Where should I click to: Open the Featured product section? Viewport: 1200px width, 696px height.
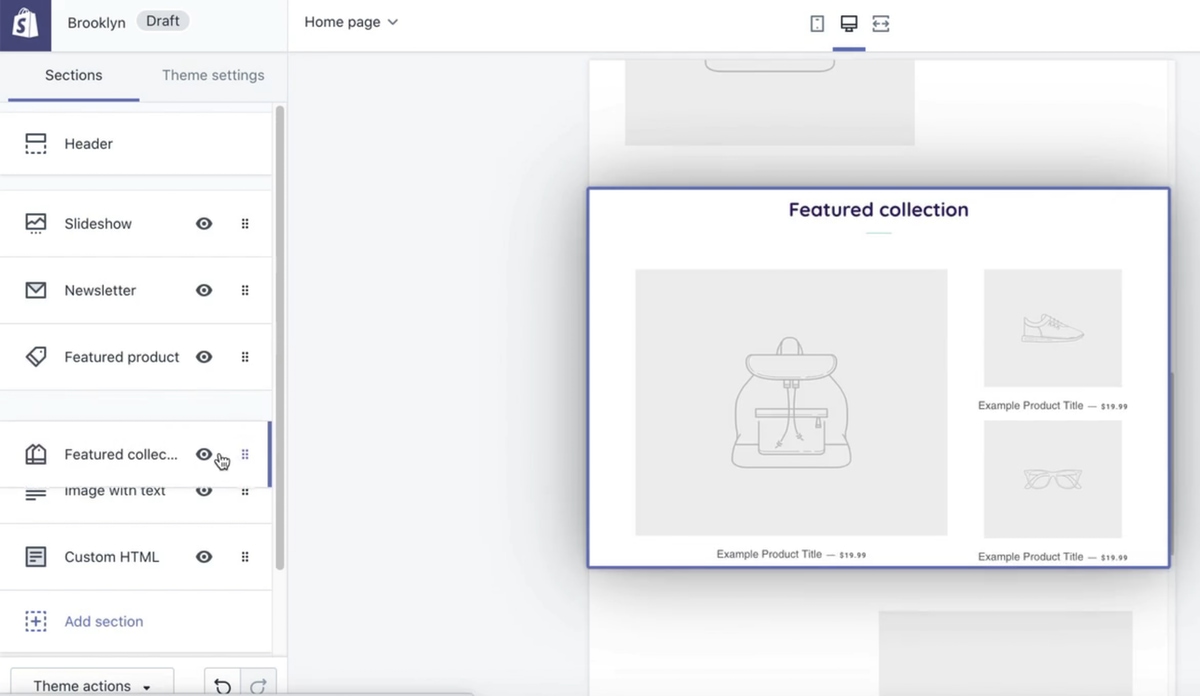point(122,357)
